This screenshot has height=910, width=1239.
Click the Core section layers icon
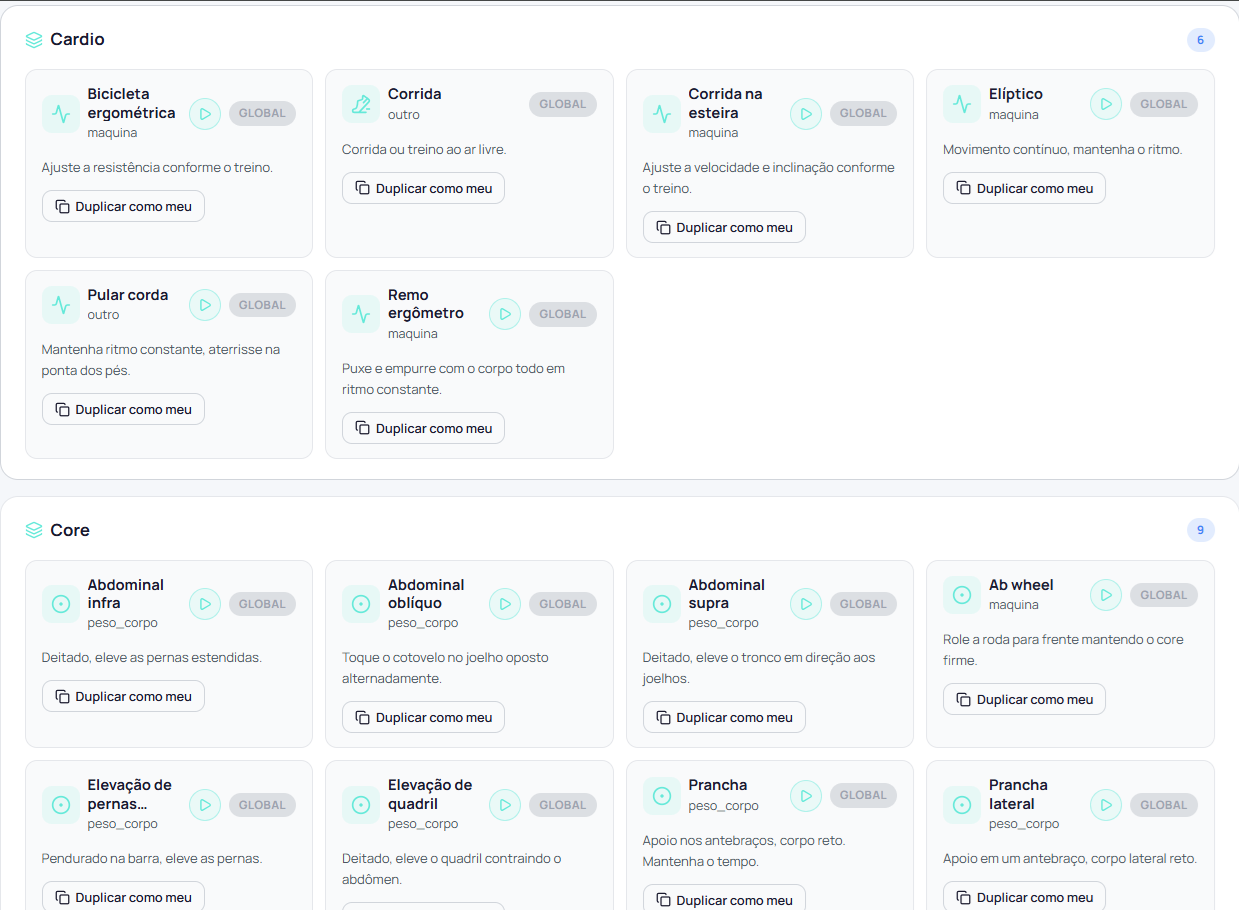34,530
